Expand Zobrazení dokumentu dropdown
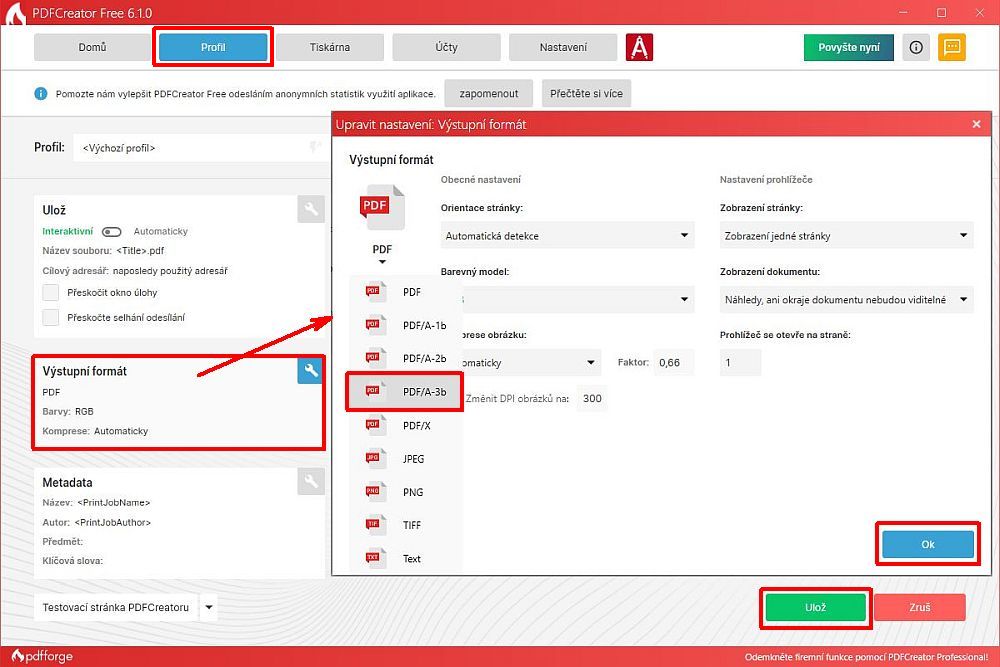 click(845, 299)
